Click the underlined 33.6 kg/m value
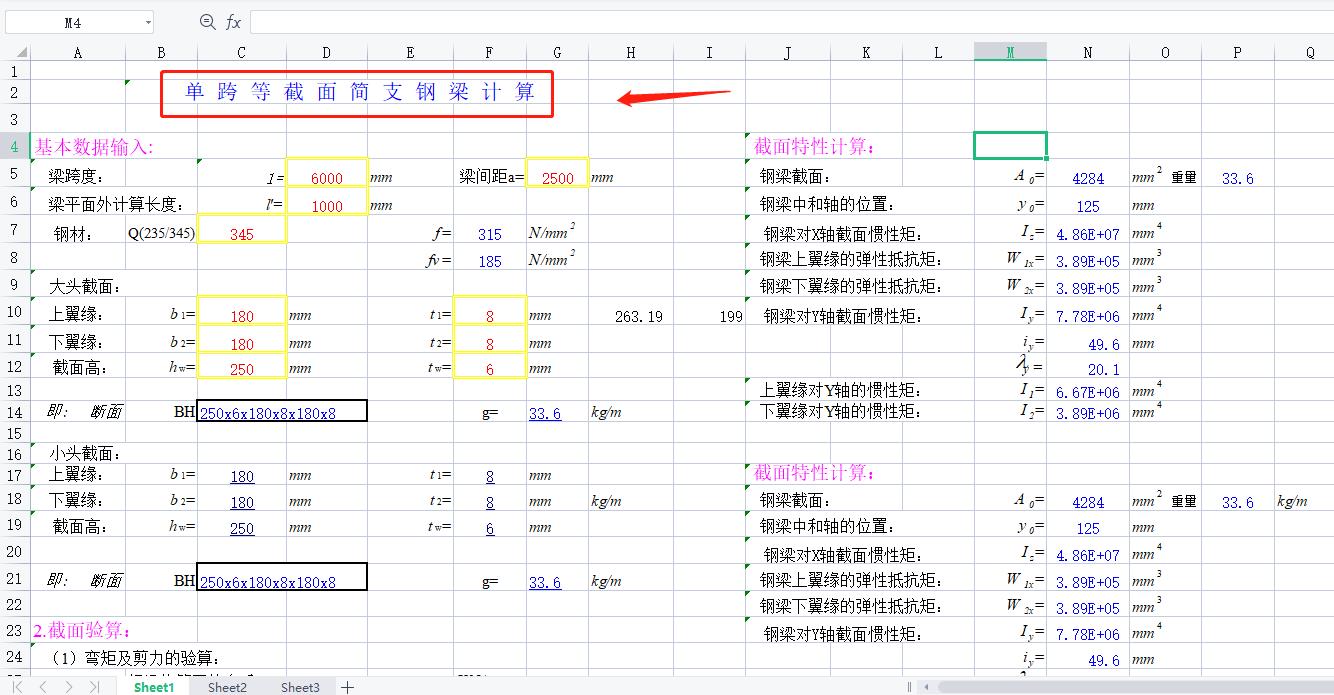 pos(544,412)
